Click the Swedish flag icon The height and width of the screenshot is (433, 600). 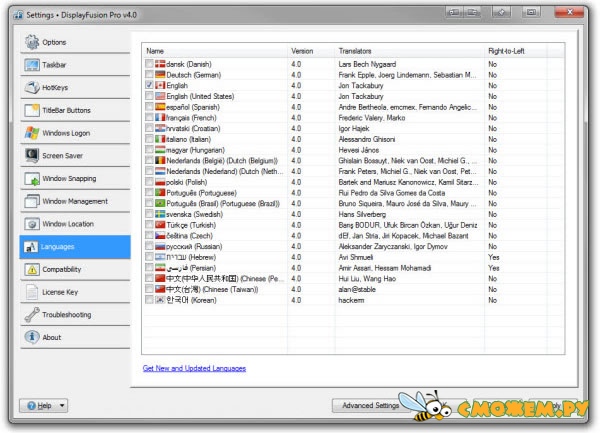160,214
